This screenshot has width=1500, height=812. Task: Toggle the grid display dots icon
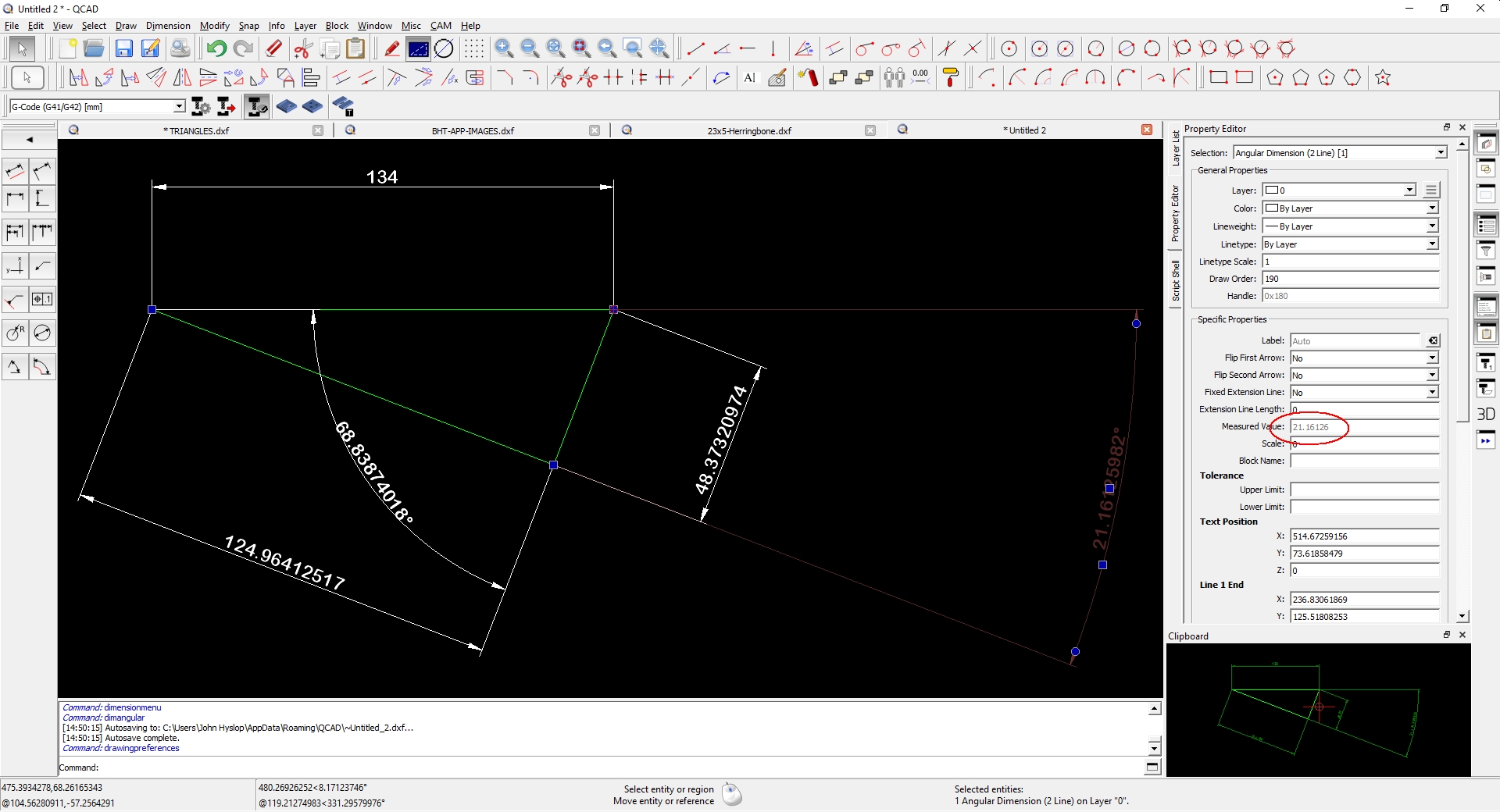[473, 48]
